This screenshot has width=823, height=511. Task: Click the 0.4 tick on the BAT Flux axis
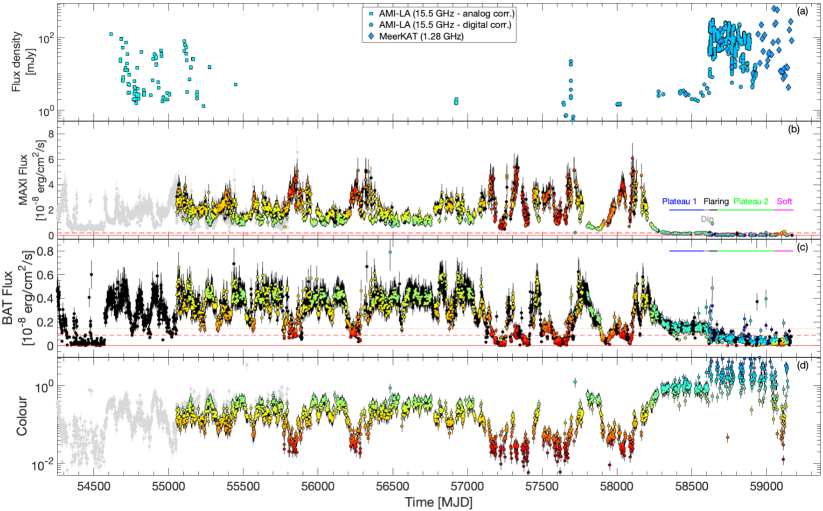[46, 298]
